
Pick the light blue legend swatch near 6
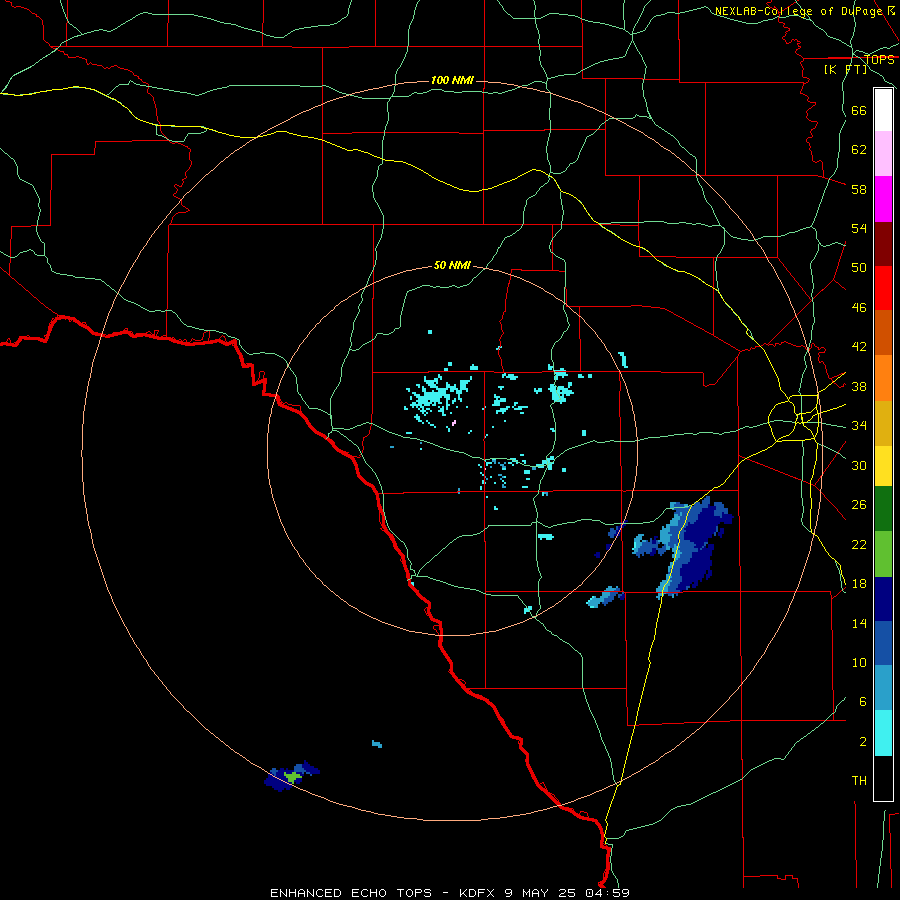[x=883, y=688]
